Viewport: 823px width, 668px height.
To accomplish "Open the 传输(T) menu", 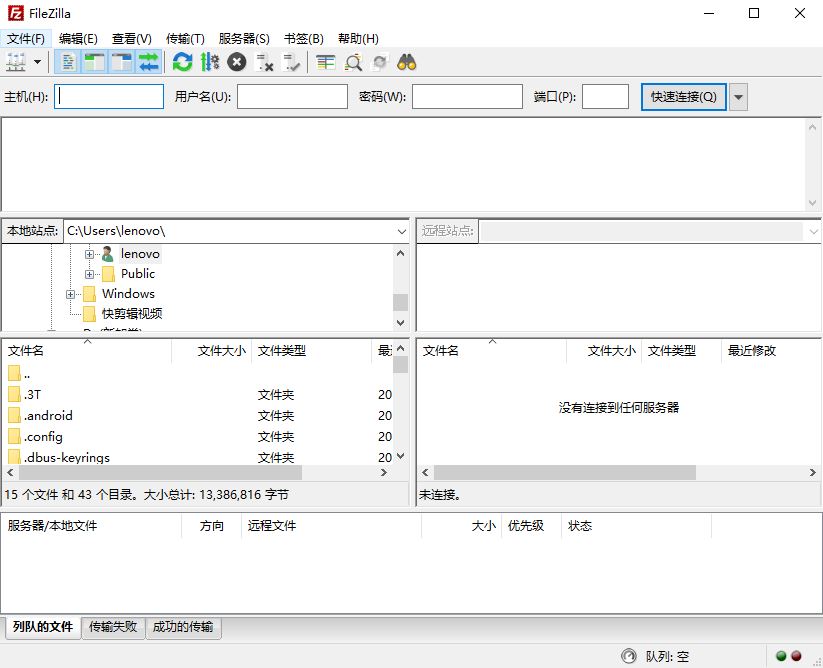I will click(x=185, y=39).
